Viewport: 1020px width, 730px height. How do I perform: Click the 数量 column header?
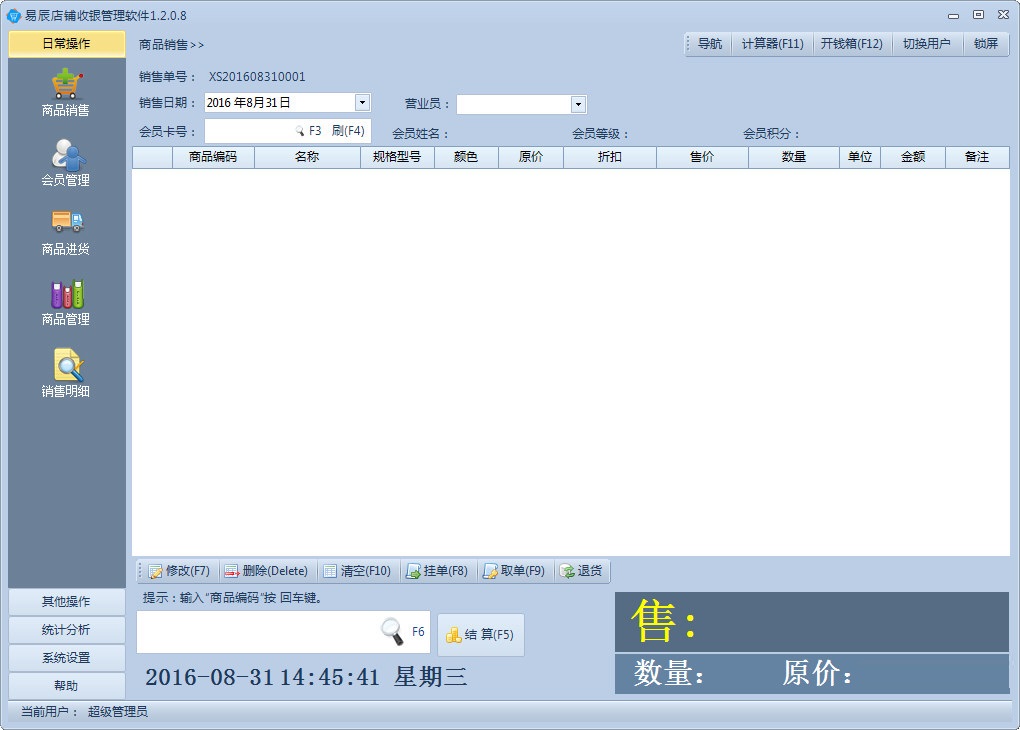[x=794, y=157]
